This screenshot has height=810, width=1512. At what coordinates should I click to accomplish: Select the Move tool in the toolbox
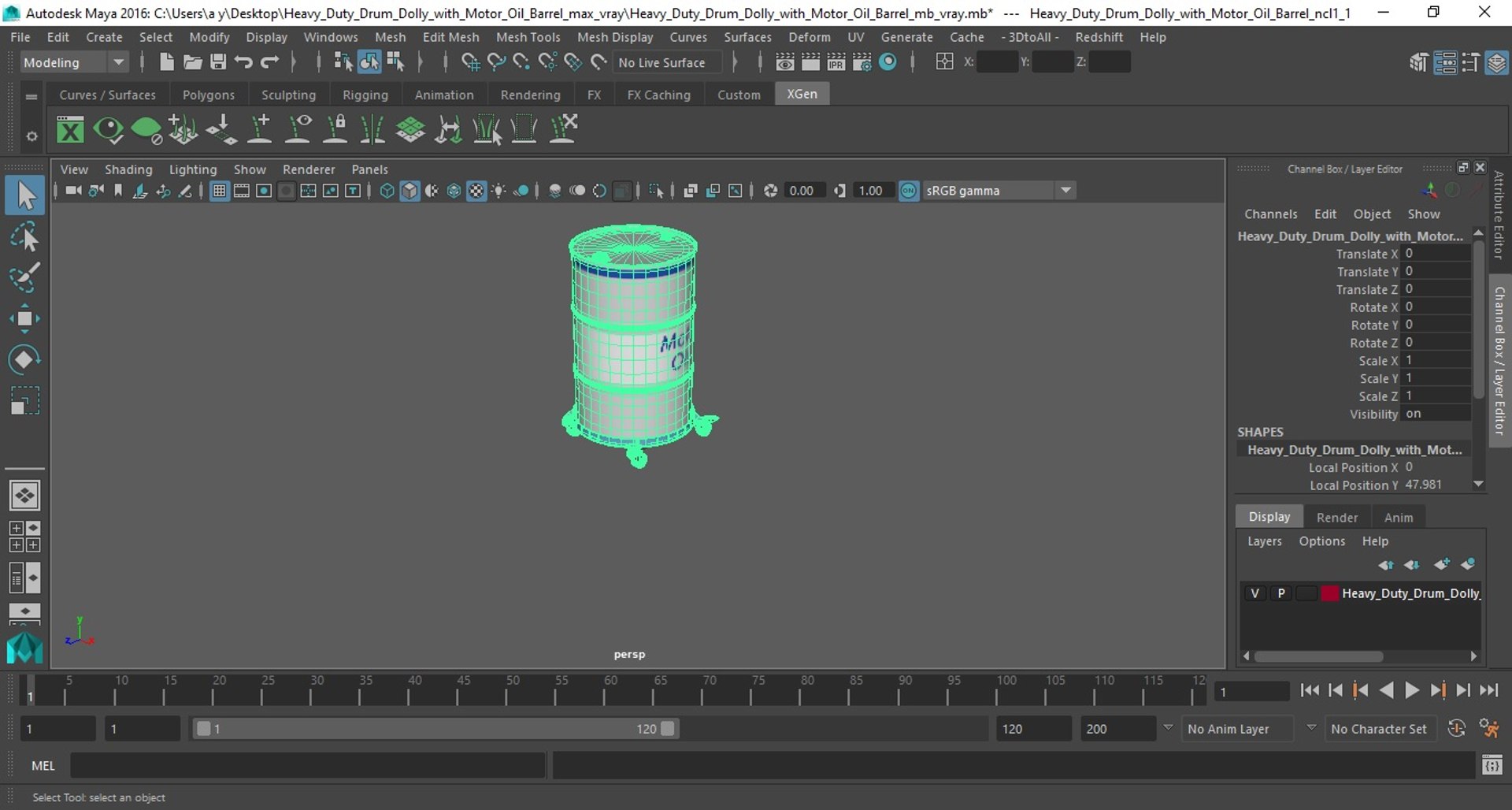point(24,318)
